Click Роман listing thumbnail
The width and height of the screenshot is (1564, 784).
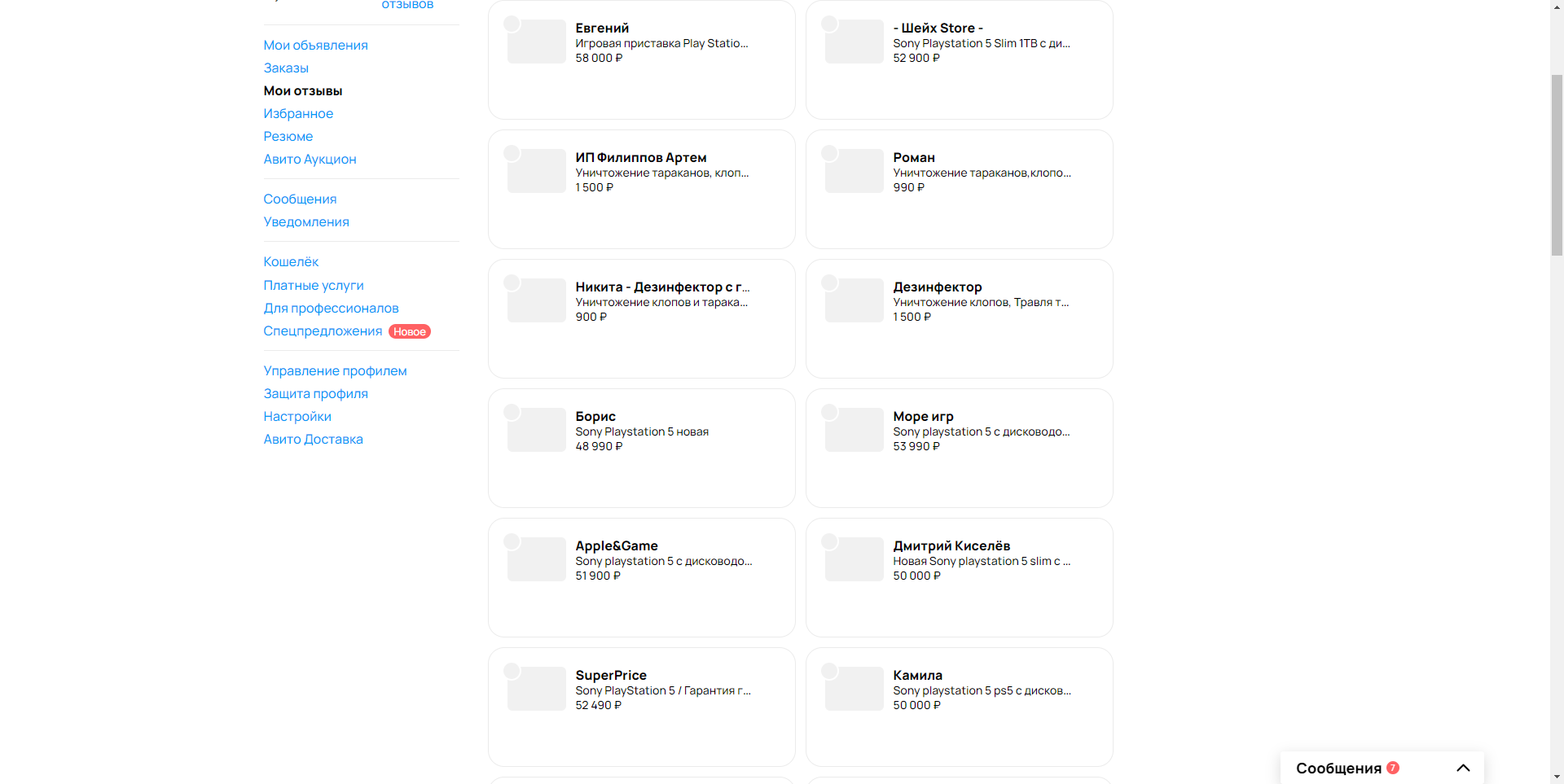(854, 171)
